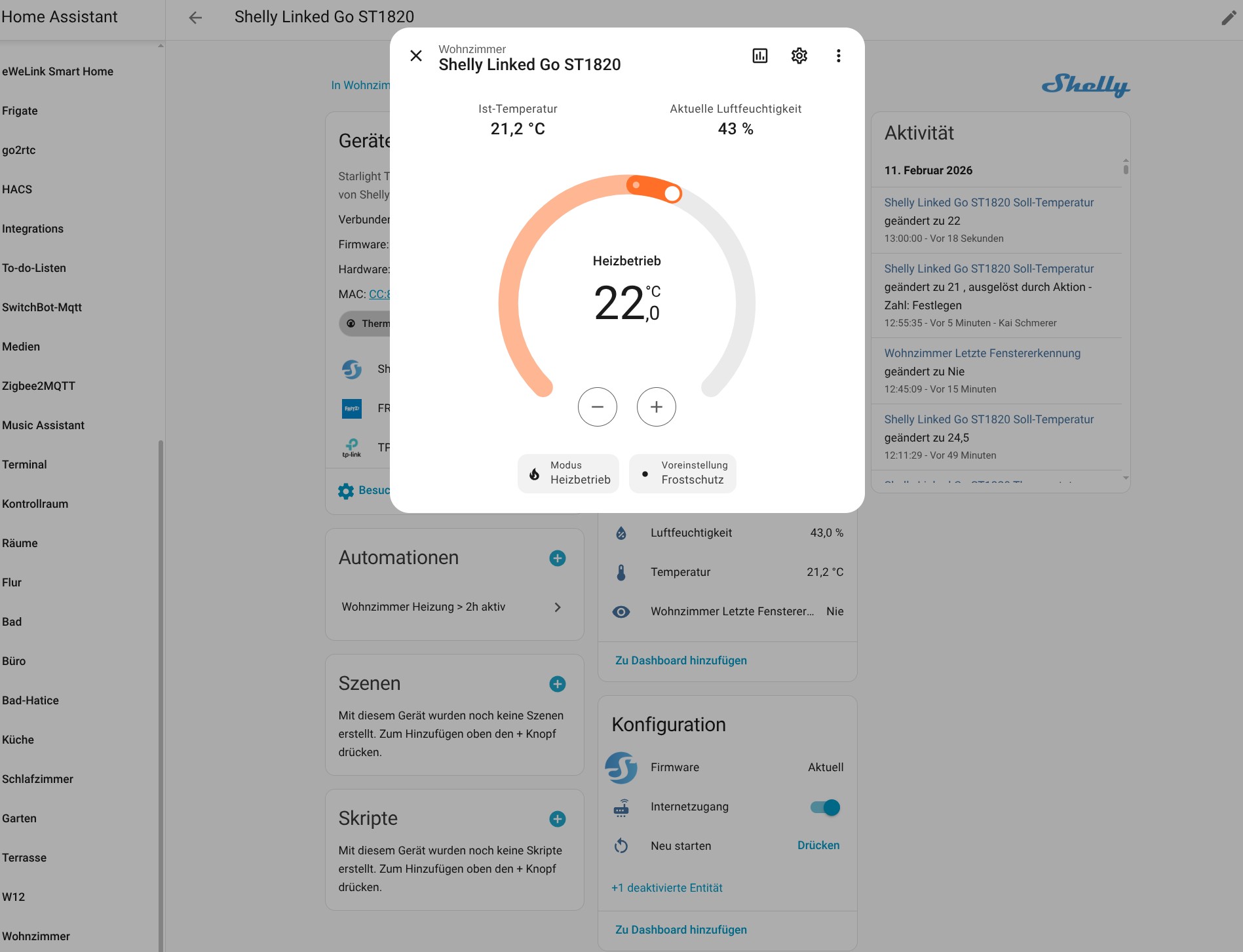Open the Luftfeuchtigkeit sensor row
This screenshot has width=1243, height=952.
(727, 533)
